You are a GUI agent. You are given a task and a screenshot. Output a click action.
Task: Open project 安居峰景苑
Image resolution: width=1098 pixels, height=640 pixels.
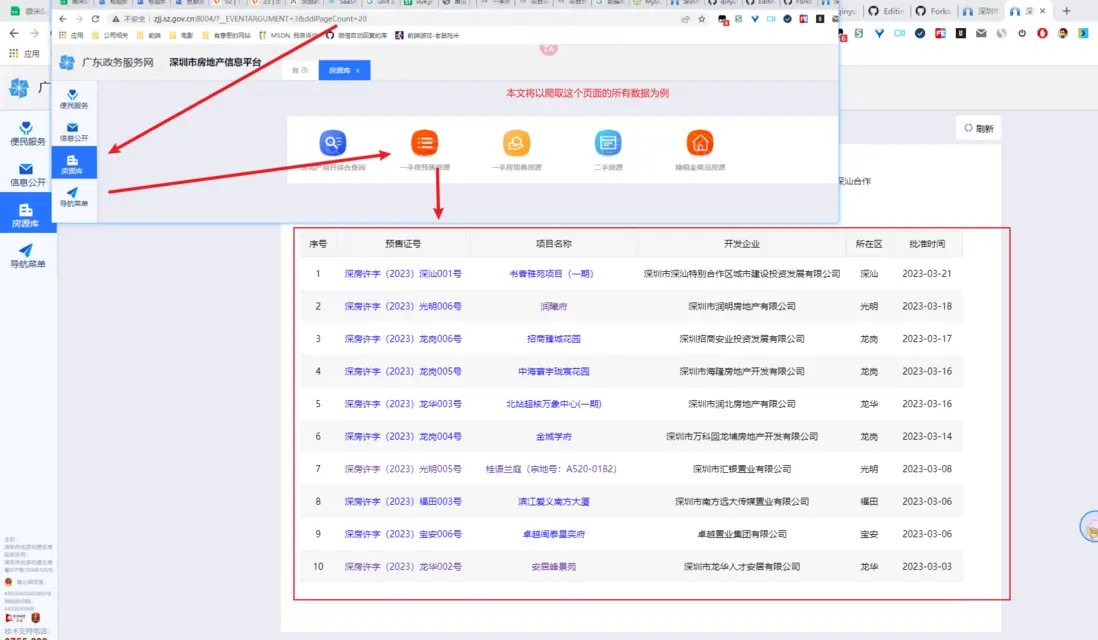pos(553,566)
